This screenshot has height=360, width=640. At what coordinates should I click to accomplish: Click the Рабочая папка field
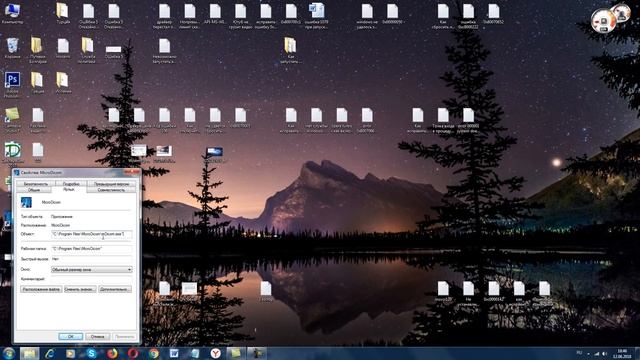pos(91,249)
